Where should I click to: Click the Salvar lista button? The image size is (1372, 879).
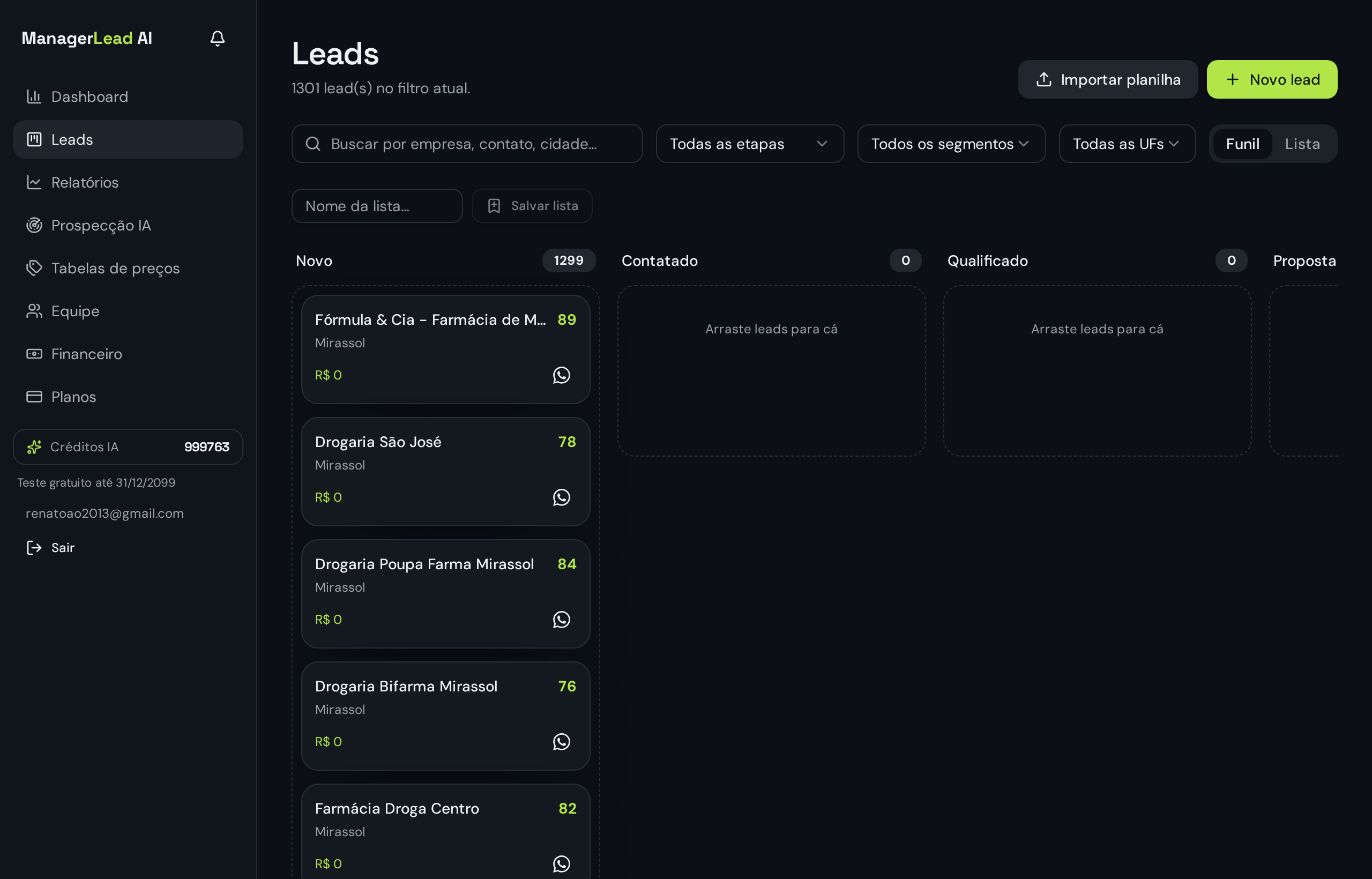(532, 205)
